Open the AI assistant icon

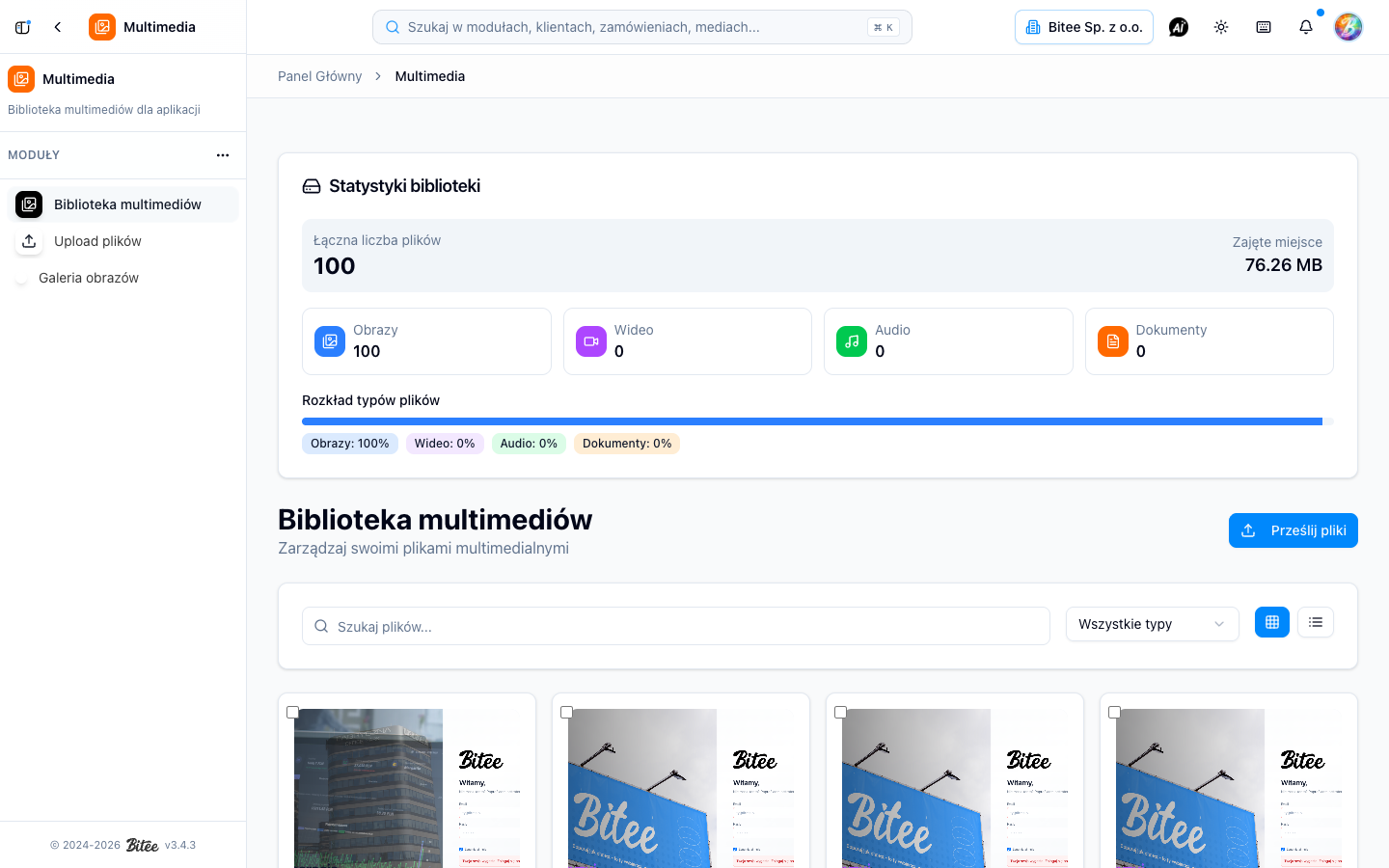pos(1179,27)
